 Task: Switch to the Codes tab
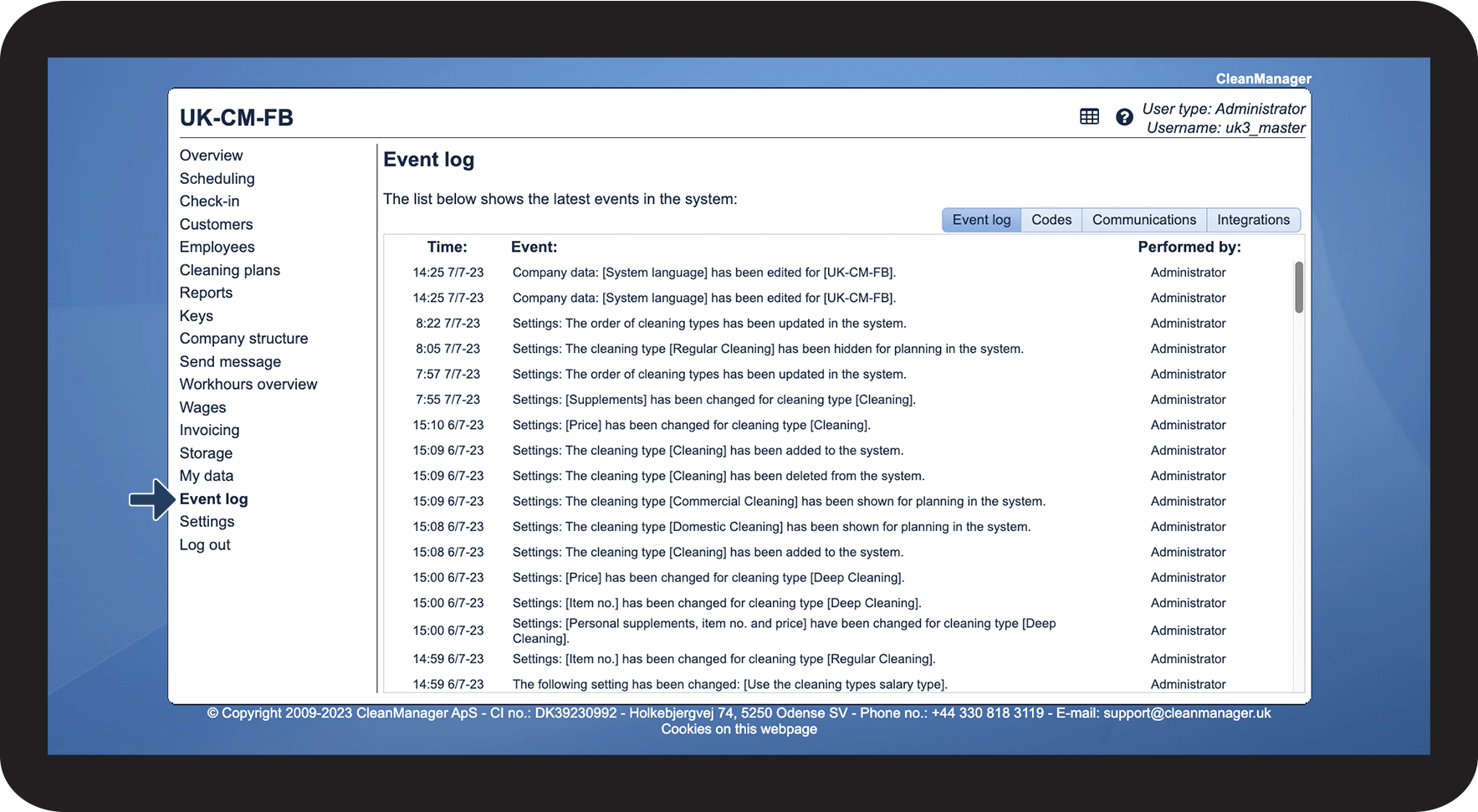1051,220
